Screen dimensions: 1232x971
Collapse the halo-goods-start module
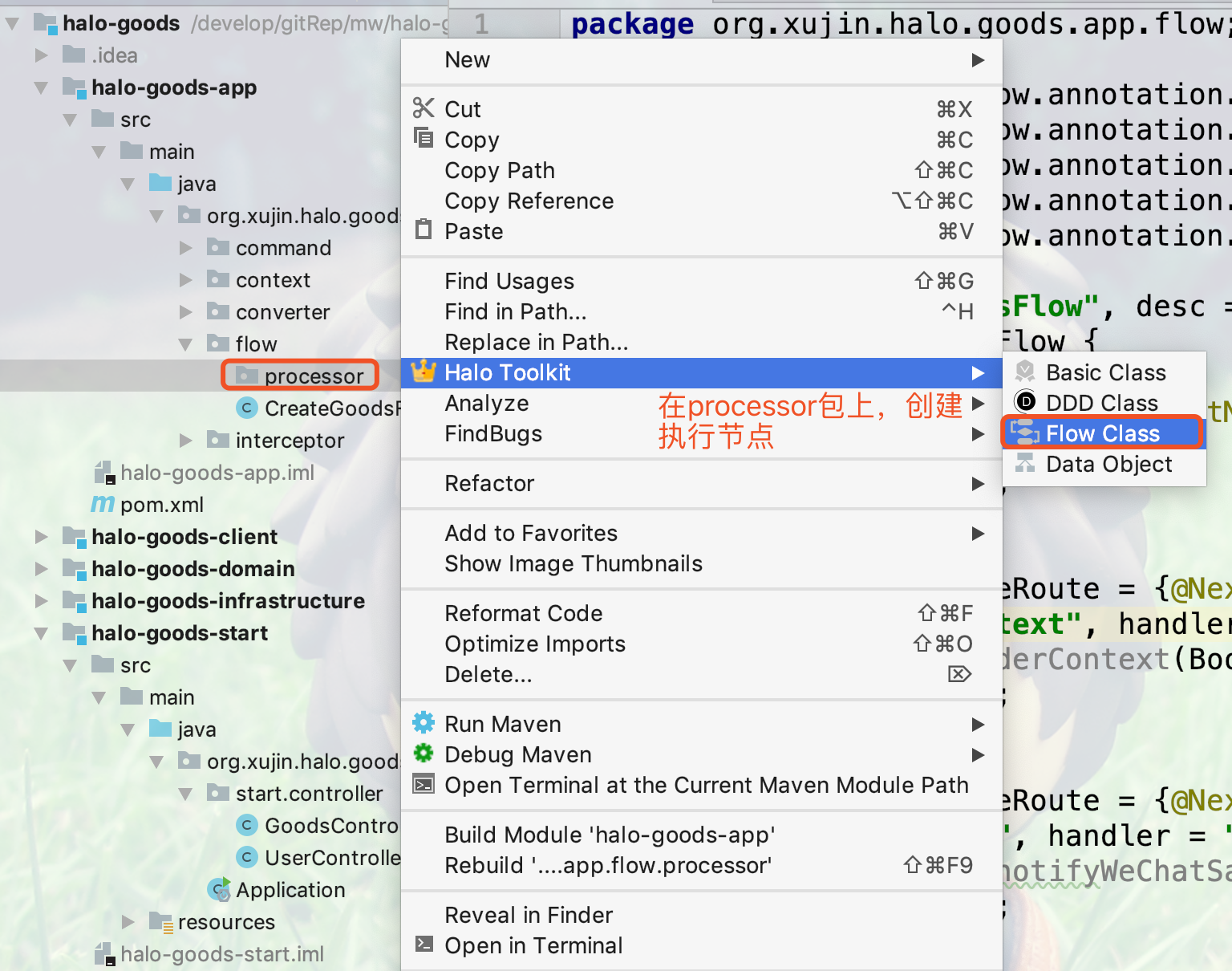(42, 633)
